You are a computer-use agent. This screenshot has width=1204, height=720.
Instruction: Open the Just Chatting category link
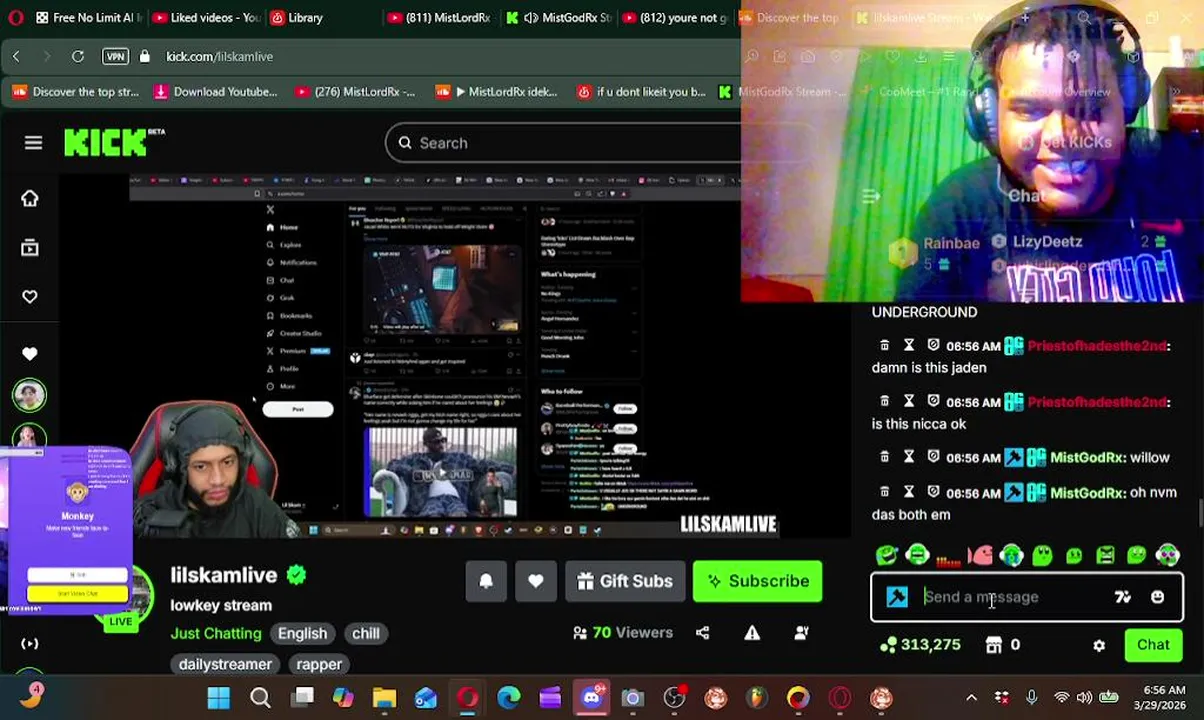coord(216,633)
